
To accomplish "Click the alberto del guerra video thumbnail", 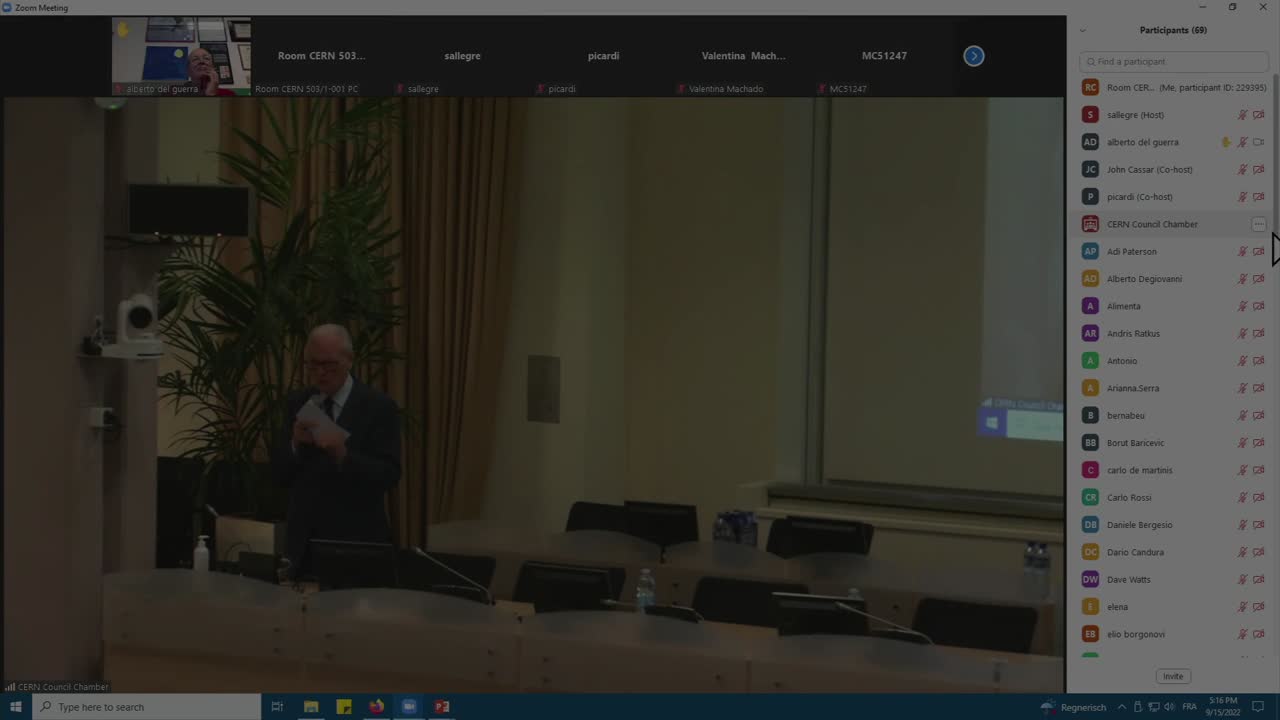I will (x=181, y=56).
